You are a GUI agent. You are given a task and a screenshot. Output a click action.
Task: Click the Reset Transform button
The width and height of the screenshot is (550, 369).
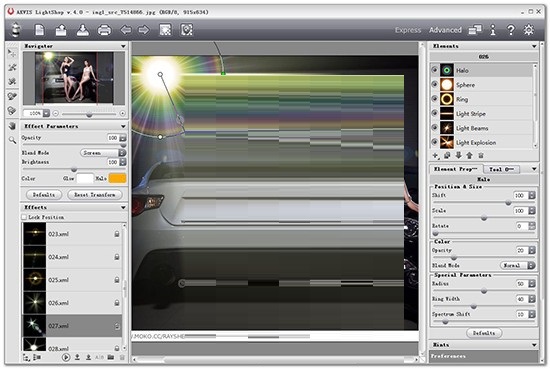(x=95, y=195)
